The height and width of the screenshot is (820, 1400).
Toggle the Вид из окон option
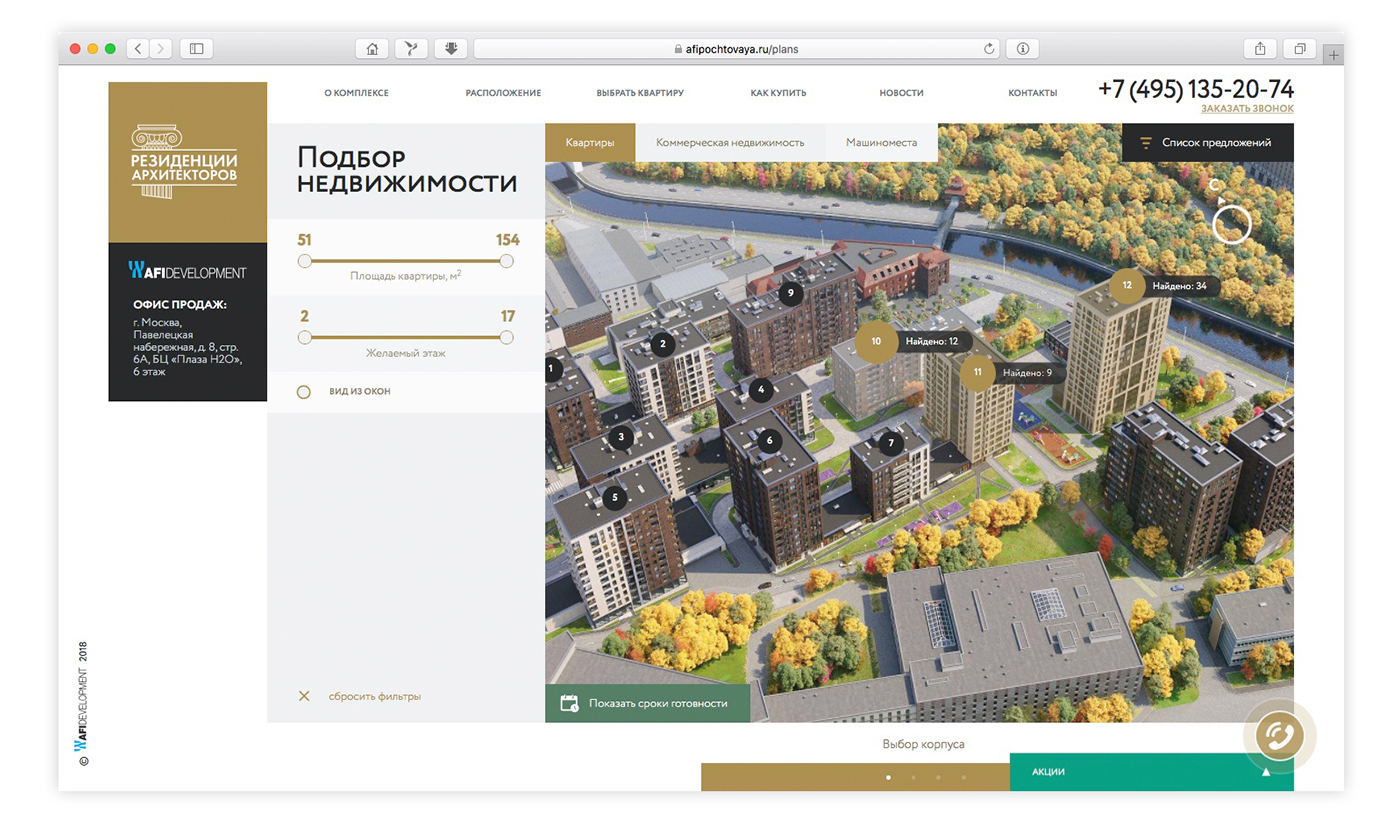(x=304, y=392)
